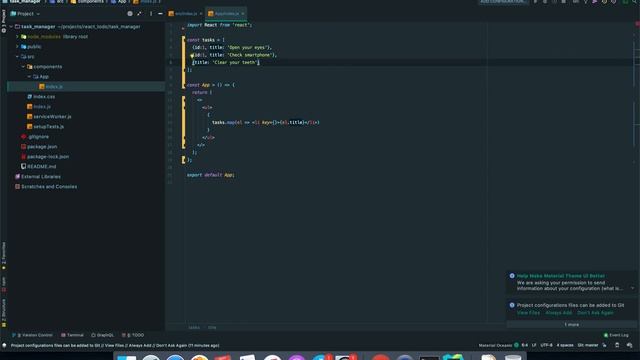Collapse the components folder
Viewport: 640px width, 360px height.
coord(23,67)
